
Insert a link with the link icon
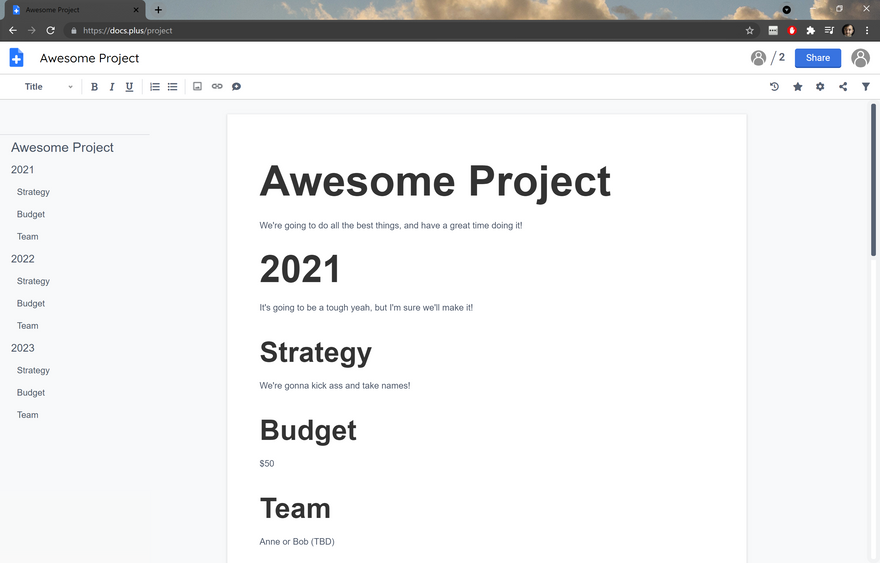217,87
